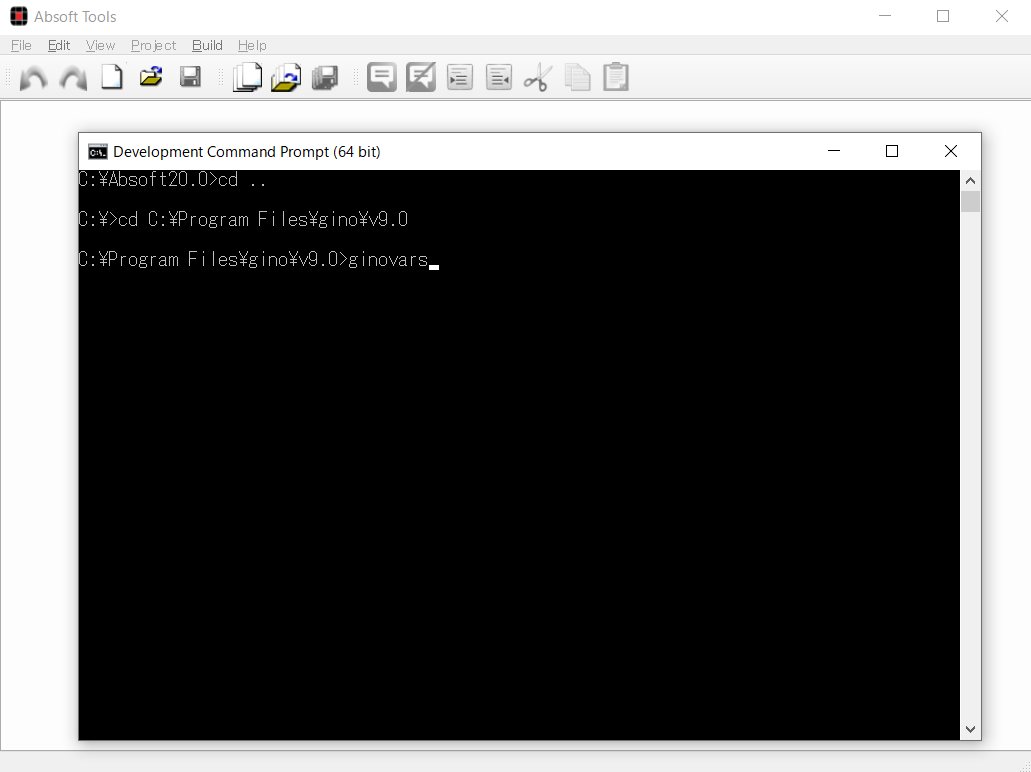Minimize the Development Command Prompt window
The image size is (1031, 772).
834,151
